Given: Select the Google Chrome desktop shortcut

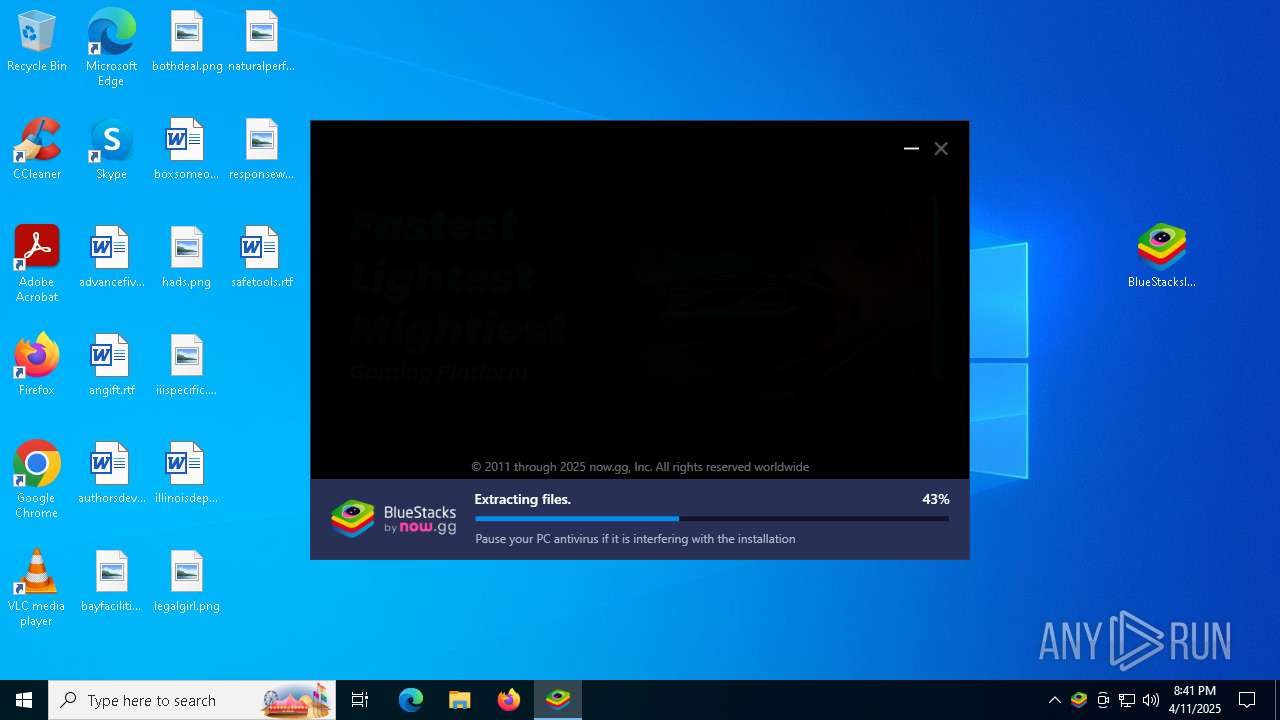Looking at the screenshot, I should (x=37, y=480).
